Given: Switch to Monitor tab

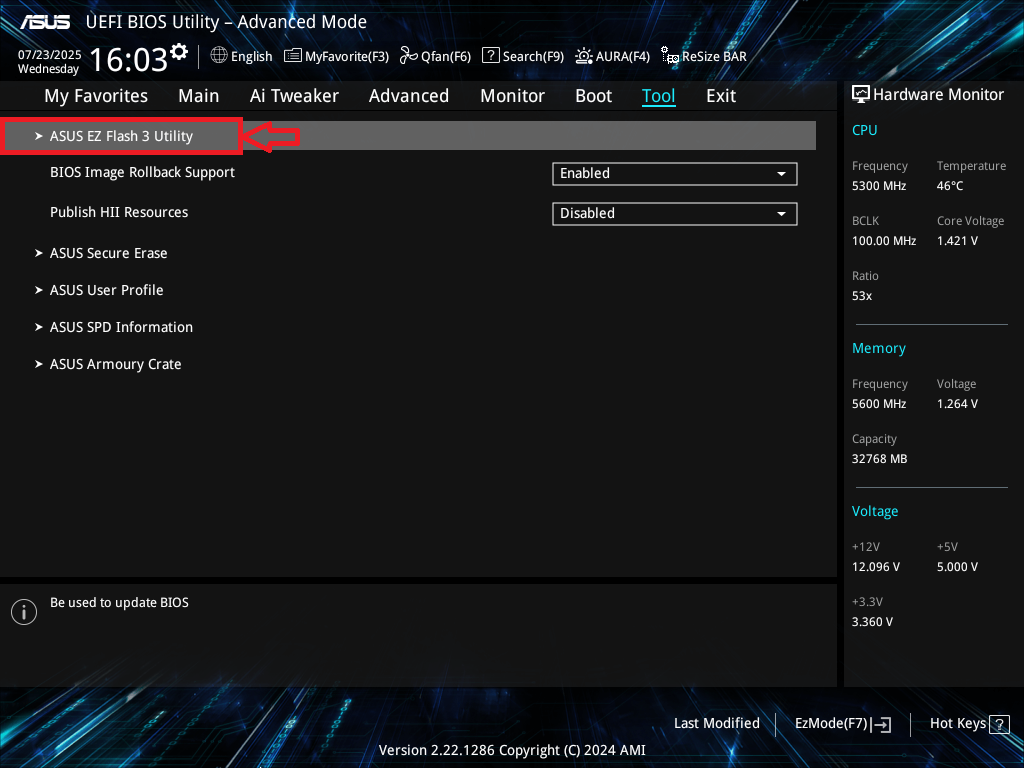Looking at the screenshot, I should click(512, 96).
